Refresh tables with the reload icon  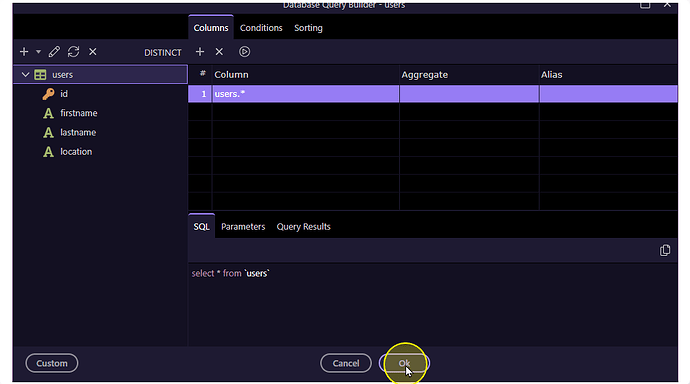click(x=73, y=52)
